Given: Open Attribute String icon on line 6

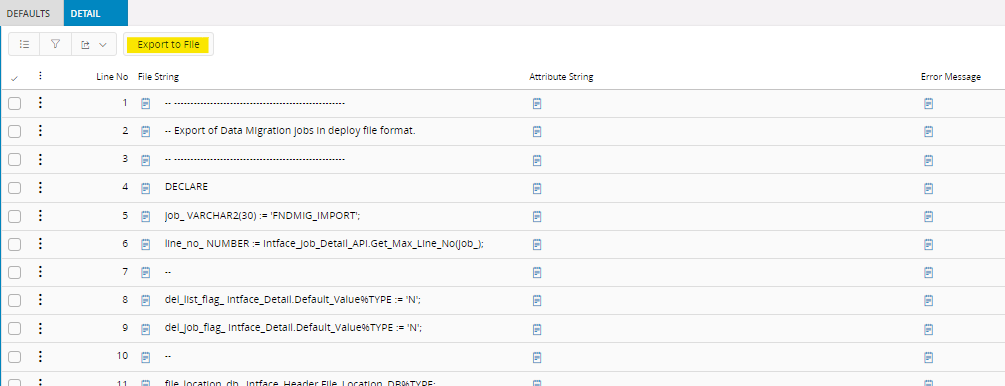Looking at the screenshot, I should point(537,244).
